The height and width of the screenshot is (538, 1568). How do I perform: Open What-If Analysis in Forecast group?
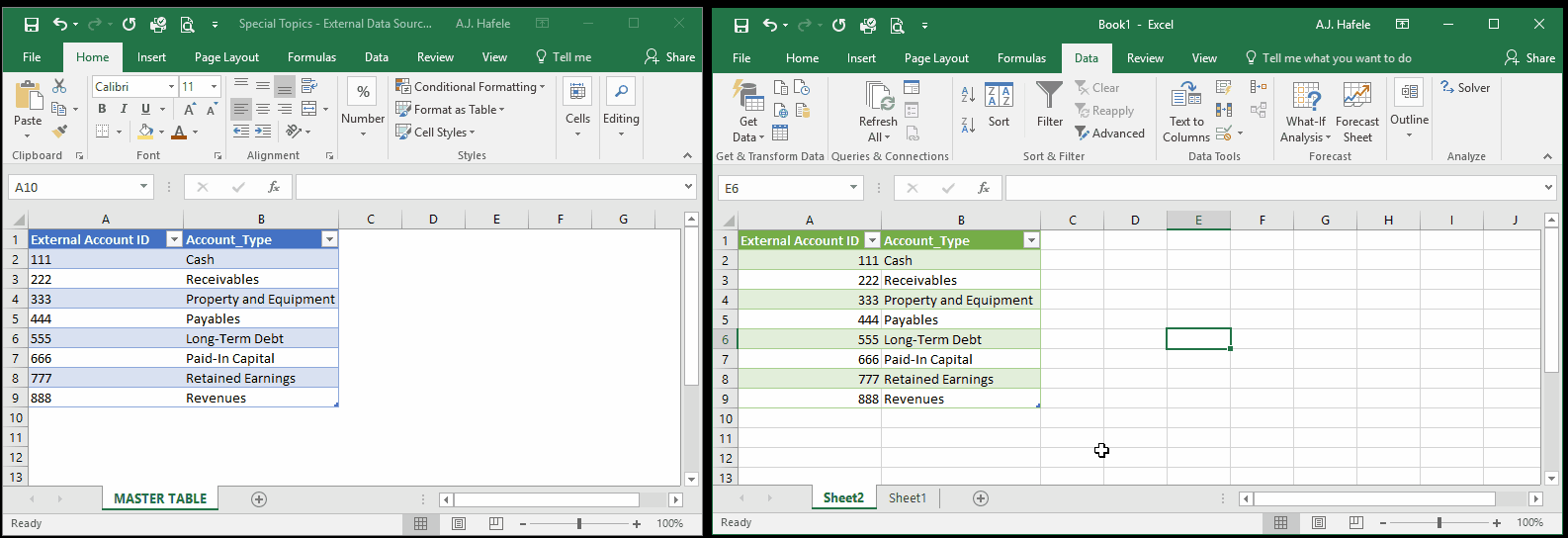(1306, 111)
